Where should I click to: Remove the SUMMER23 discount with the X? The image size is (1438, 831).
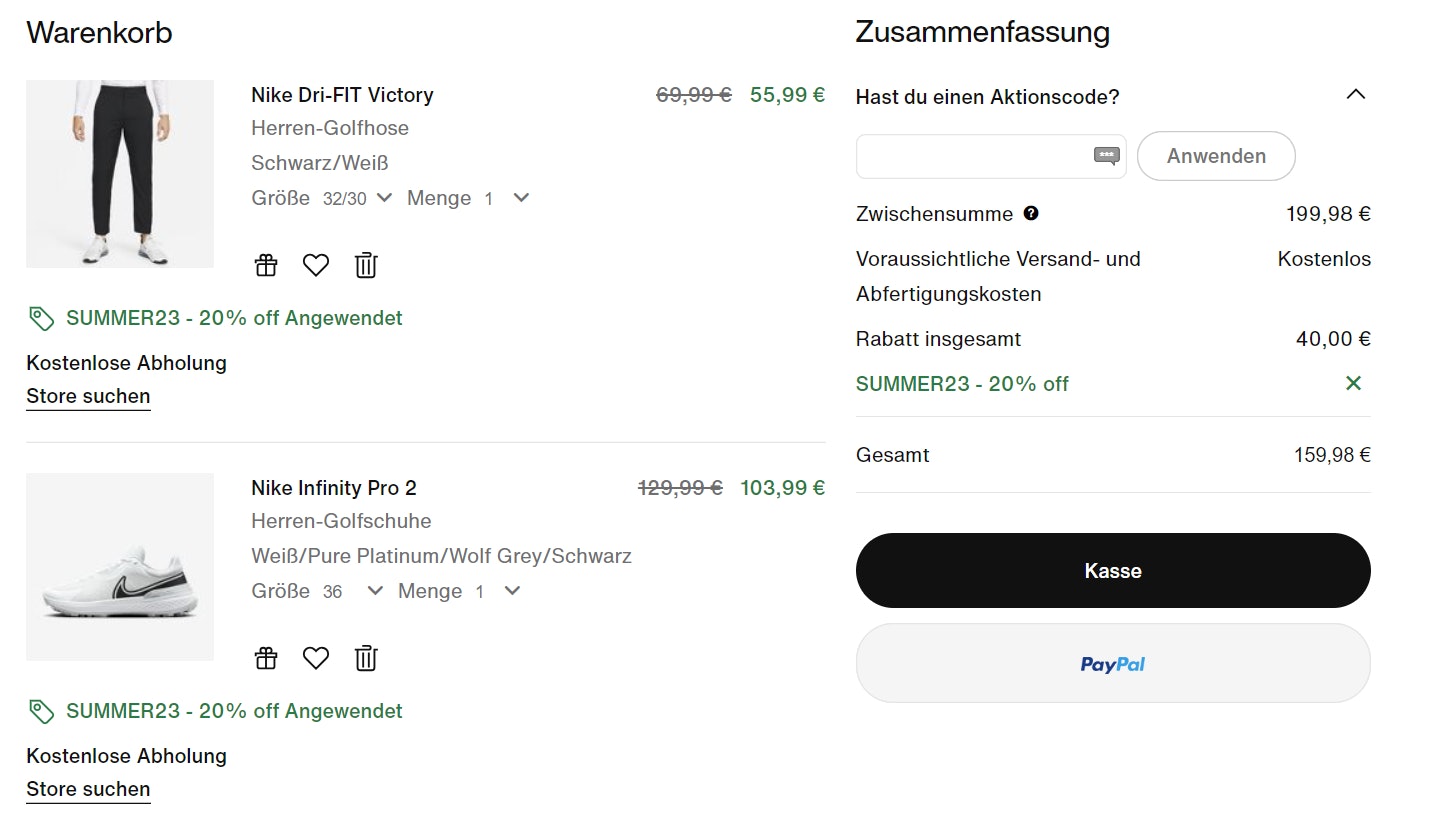[x=1354, y=383]
